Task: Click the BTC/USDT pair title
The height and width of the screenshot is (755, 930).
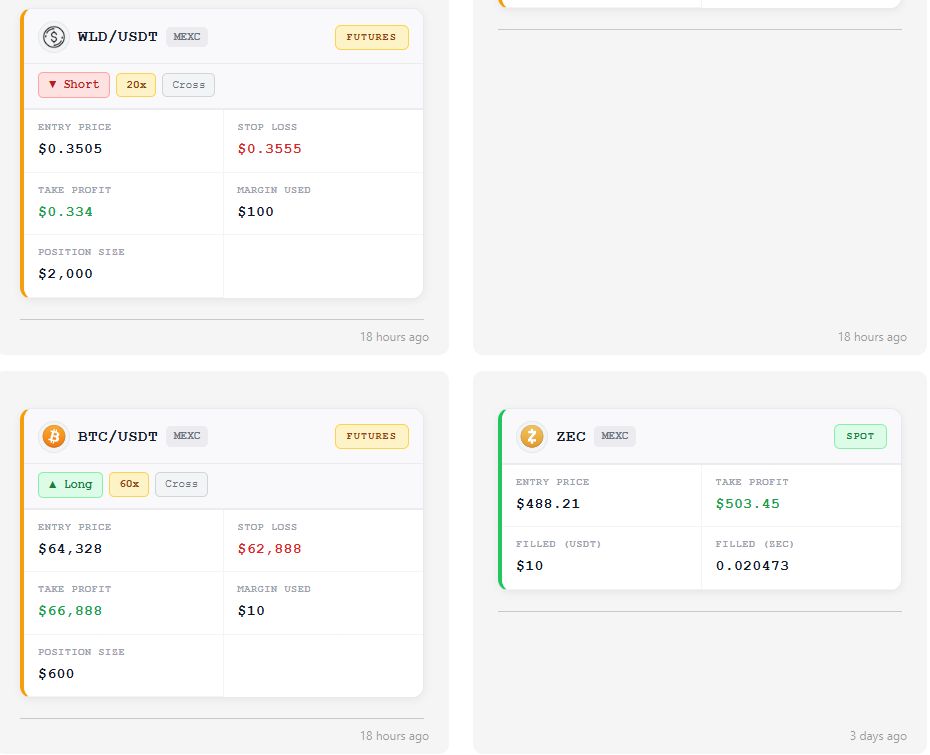Action: (117, 437)
